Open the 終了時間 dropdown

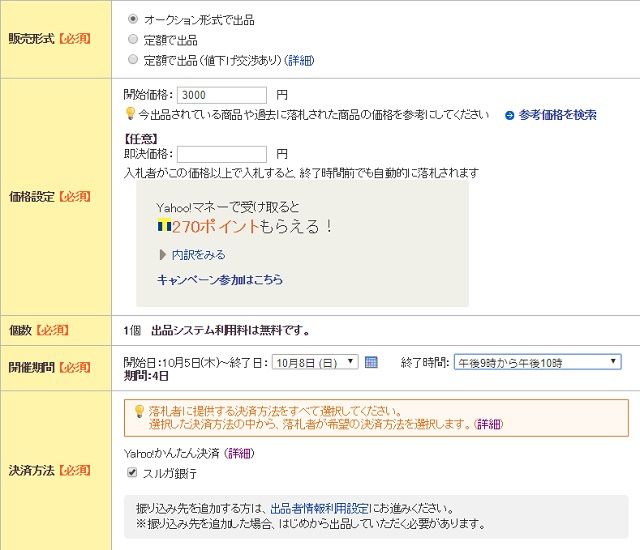(537, 362)
